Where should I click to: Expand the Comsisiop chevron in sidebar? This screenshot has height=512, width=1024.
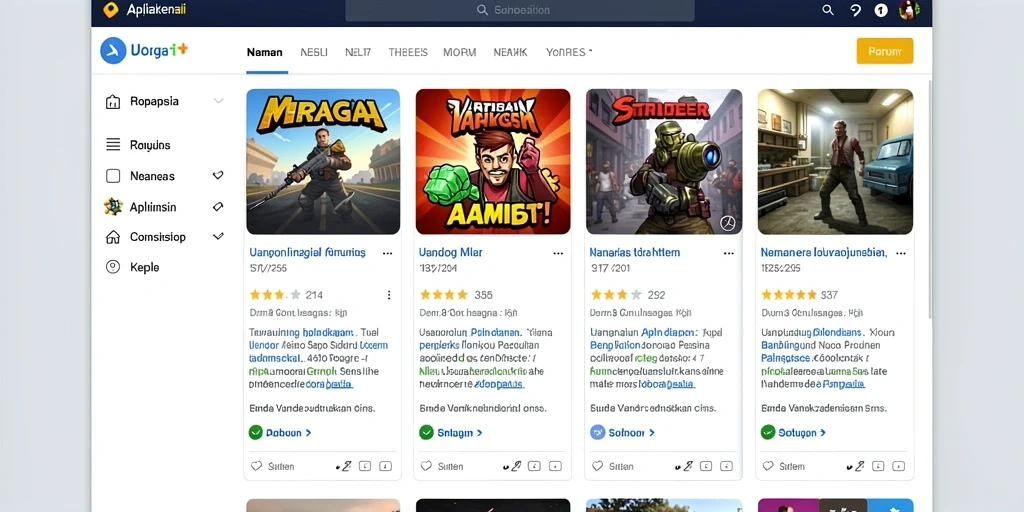coord(218,236)
